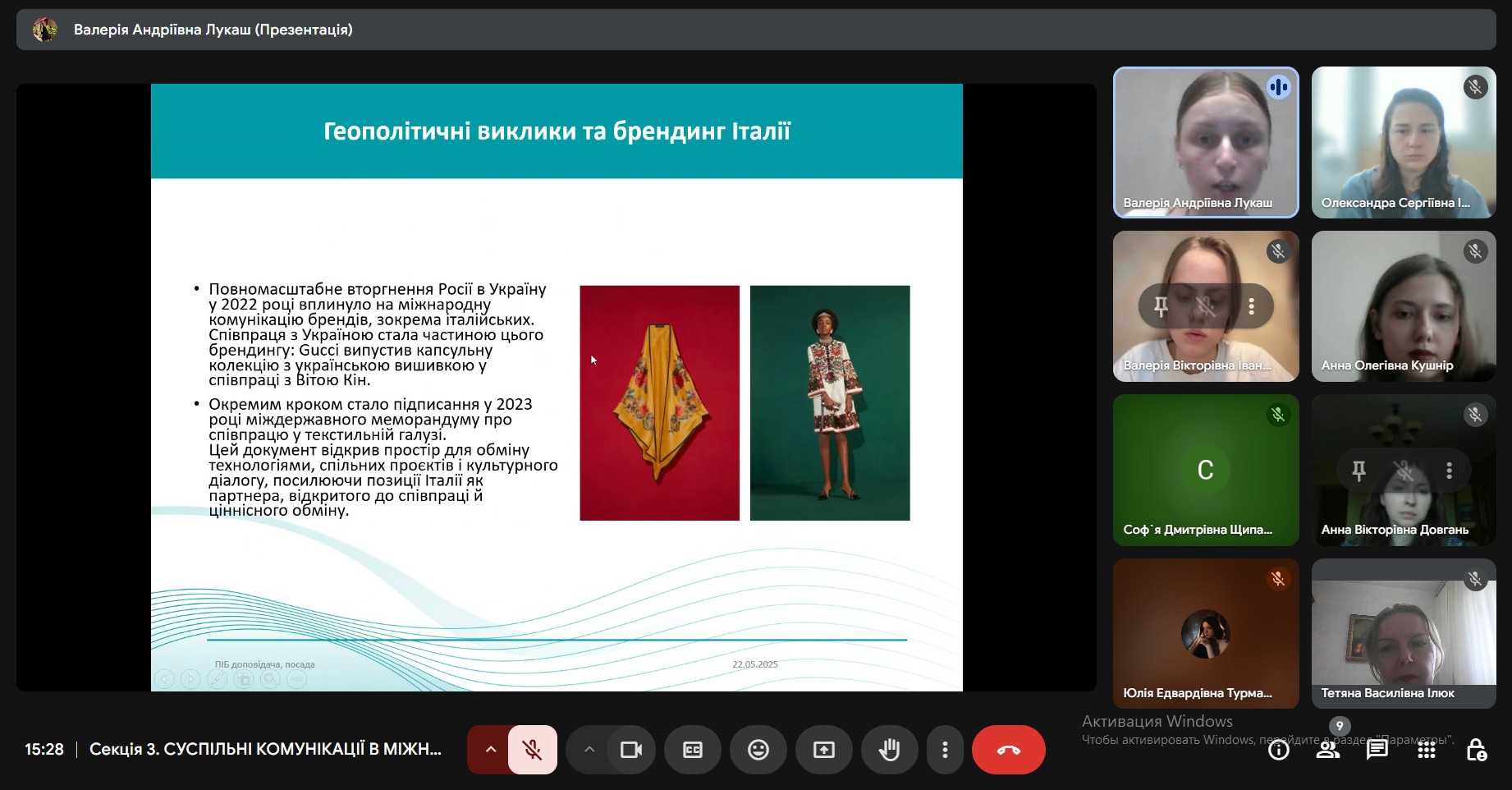Toggle closed captions
Screen dimensions: 1512x790
pyautogui.click(x=693, y=750)
